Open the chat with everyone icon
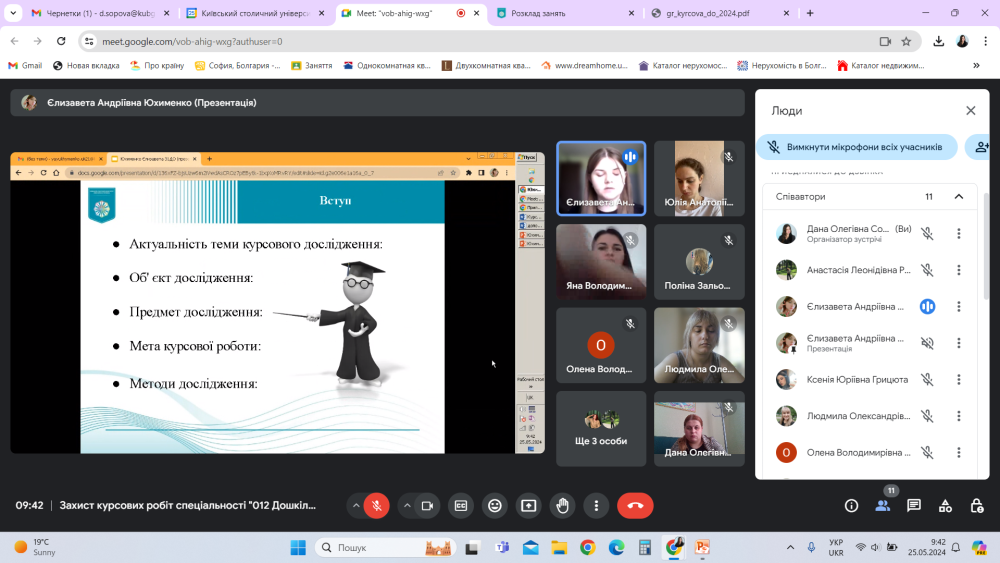 point(914,506)
